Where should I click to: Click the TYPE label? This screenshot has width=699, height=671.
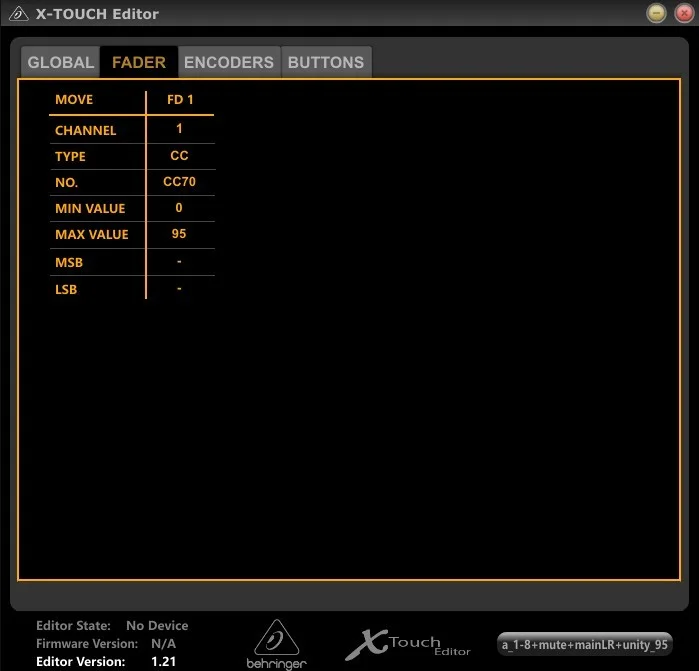point(70,156)
